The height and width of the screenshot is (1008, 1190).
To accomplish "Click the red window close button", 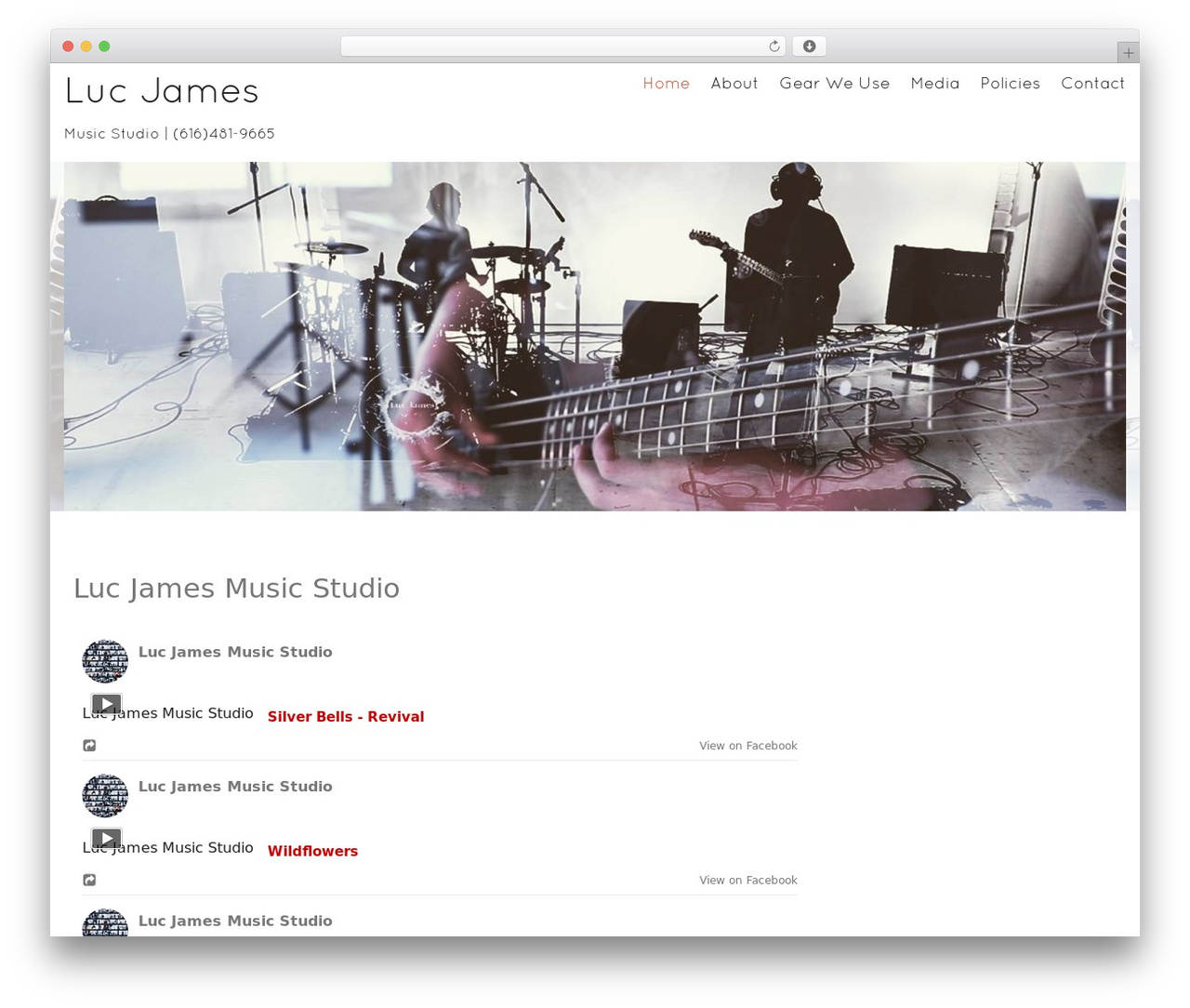I will click(x=68, y=46).
